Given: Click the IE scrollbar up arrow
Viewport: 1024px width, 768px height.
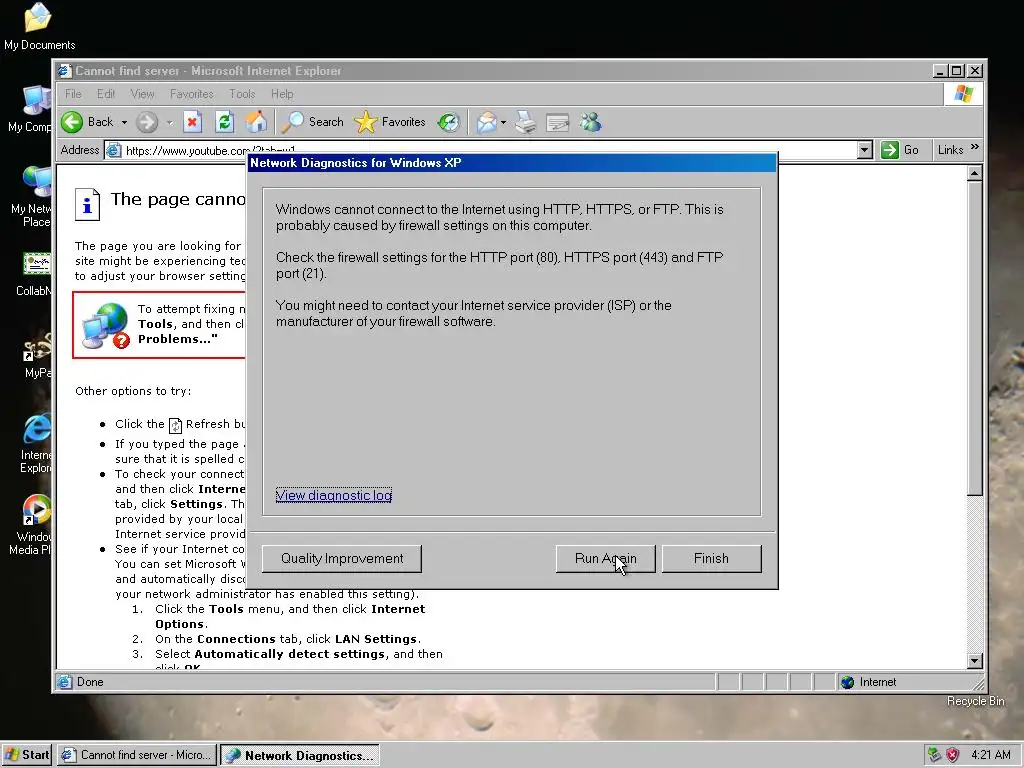Looking at the screenshot, I should [x=974, y=174].
